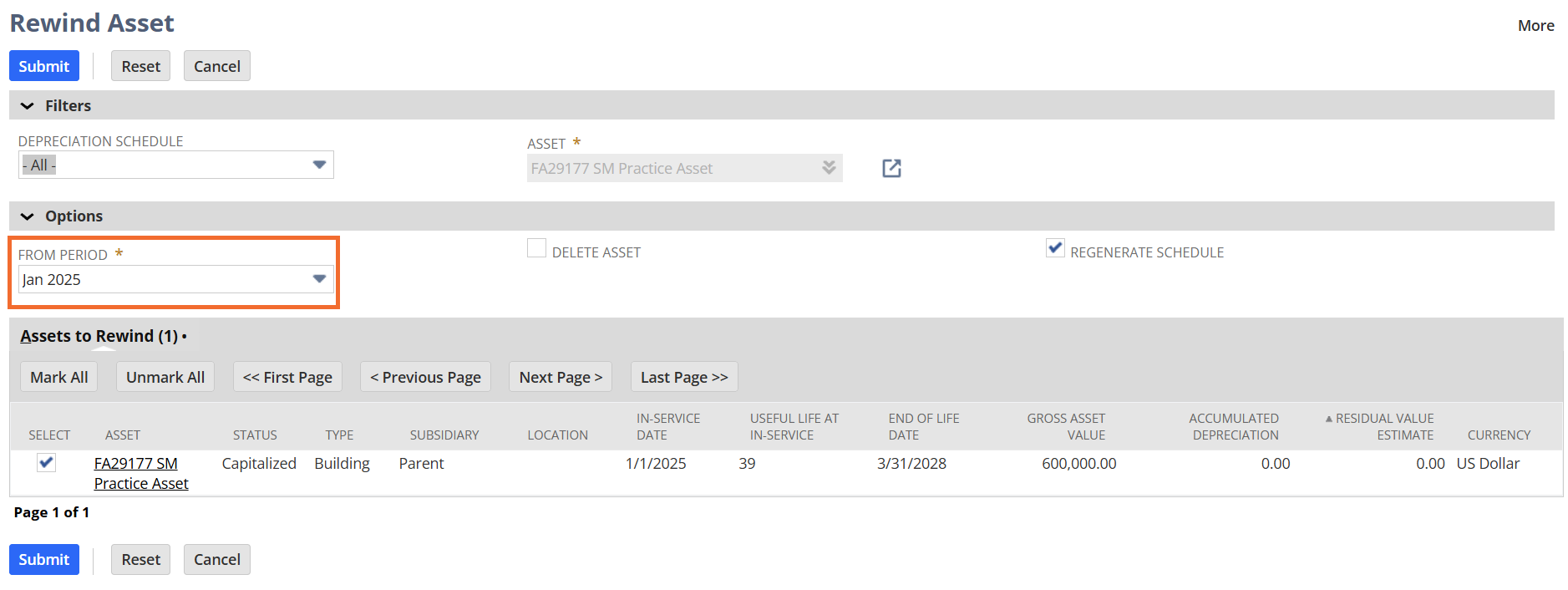Click the Asset field double-chevron icon

(x=828, y=167)
